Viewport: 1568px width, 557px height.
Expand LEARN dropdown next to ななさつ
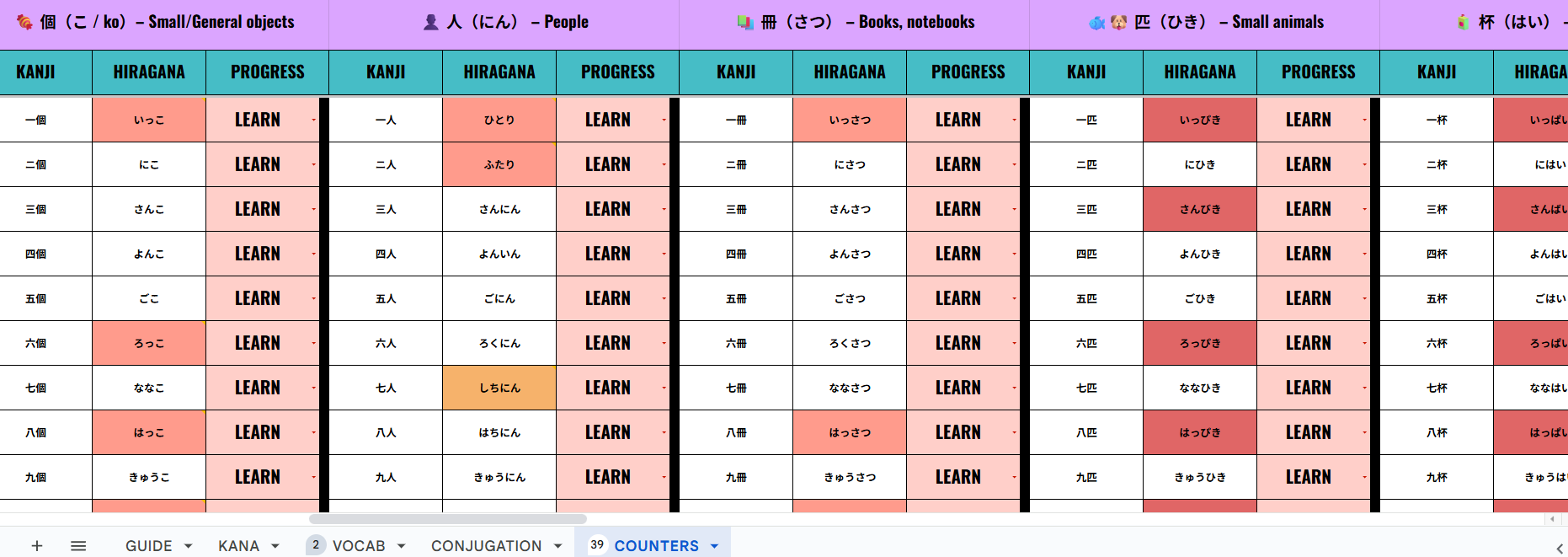1014,388
